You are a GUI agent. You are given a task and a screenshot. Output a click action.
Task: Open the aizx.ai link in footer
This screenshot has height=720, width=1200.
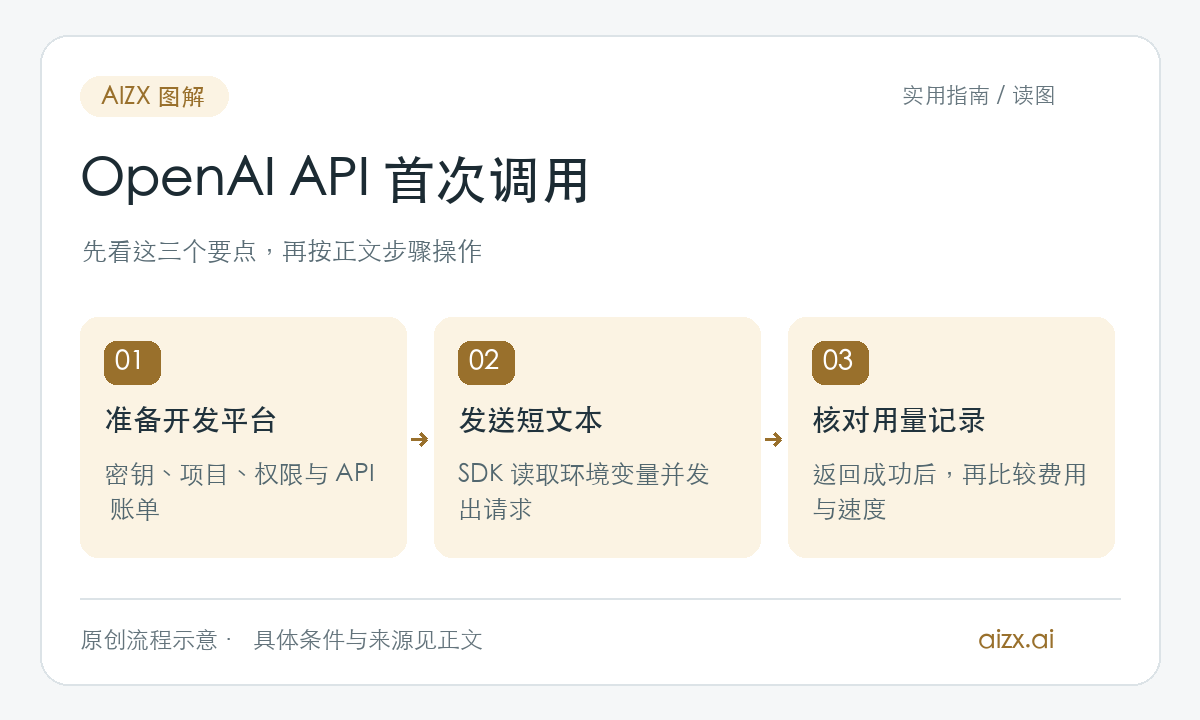pyautogui.click(x=1016, y=639)
